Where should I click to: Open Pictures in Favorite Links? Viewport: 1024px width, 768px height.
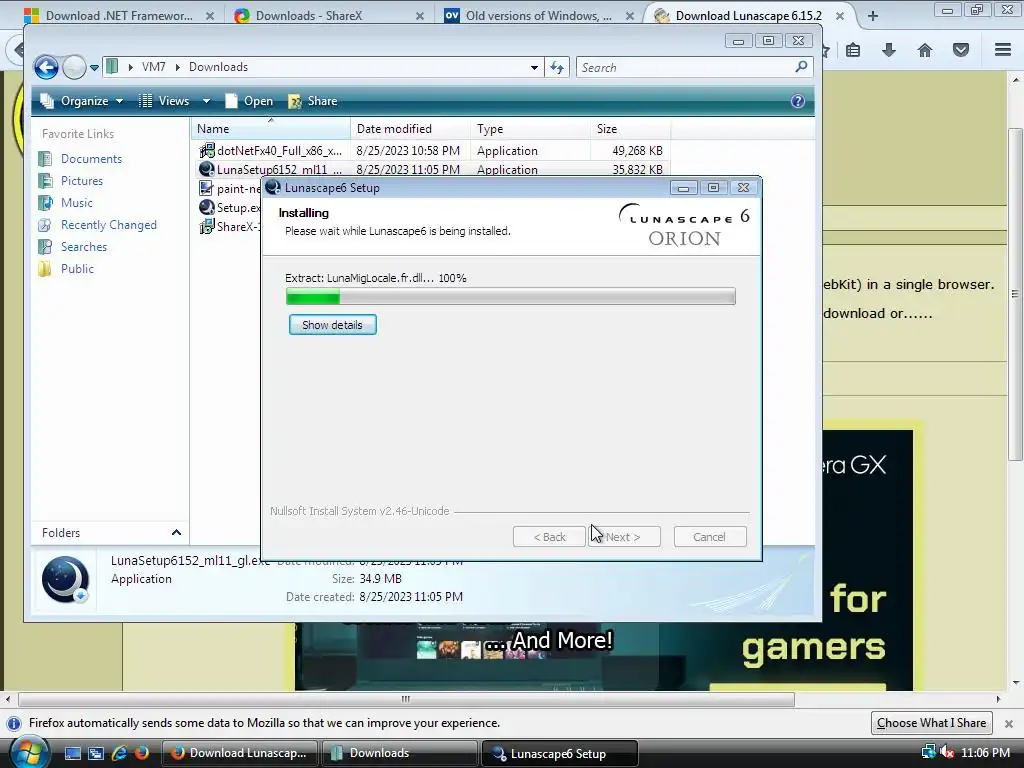tap(81, 181)
